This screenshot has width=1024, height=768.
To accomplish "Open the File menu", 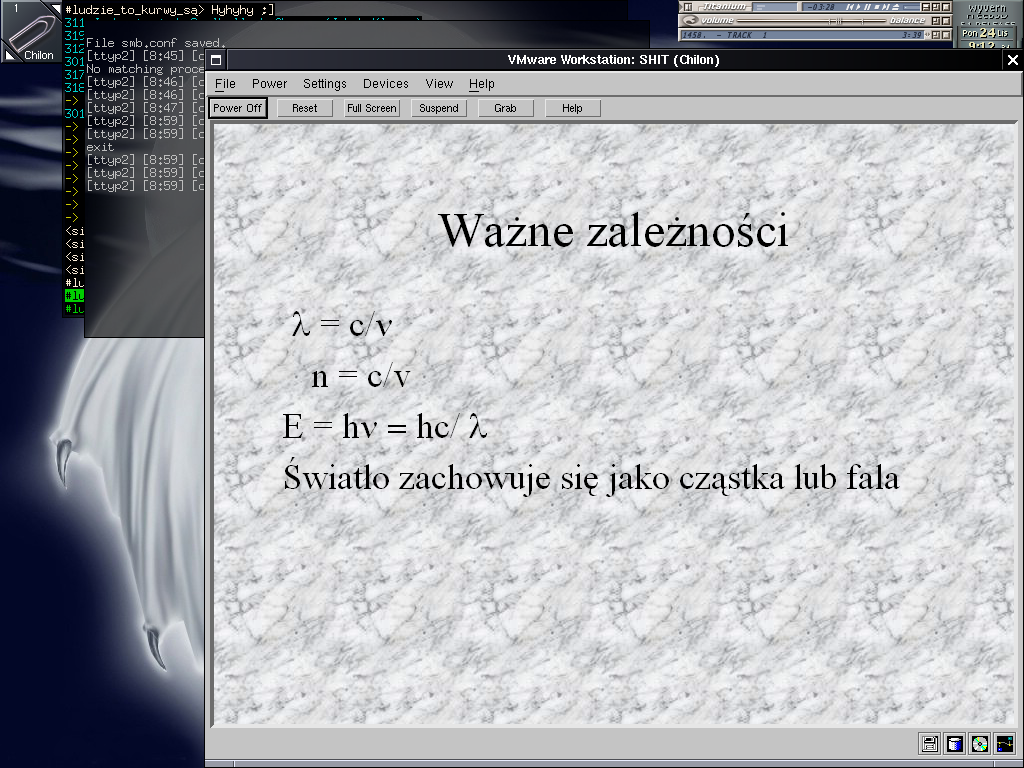I will point(225,84).
